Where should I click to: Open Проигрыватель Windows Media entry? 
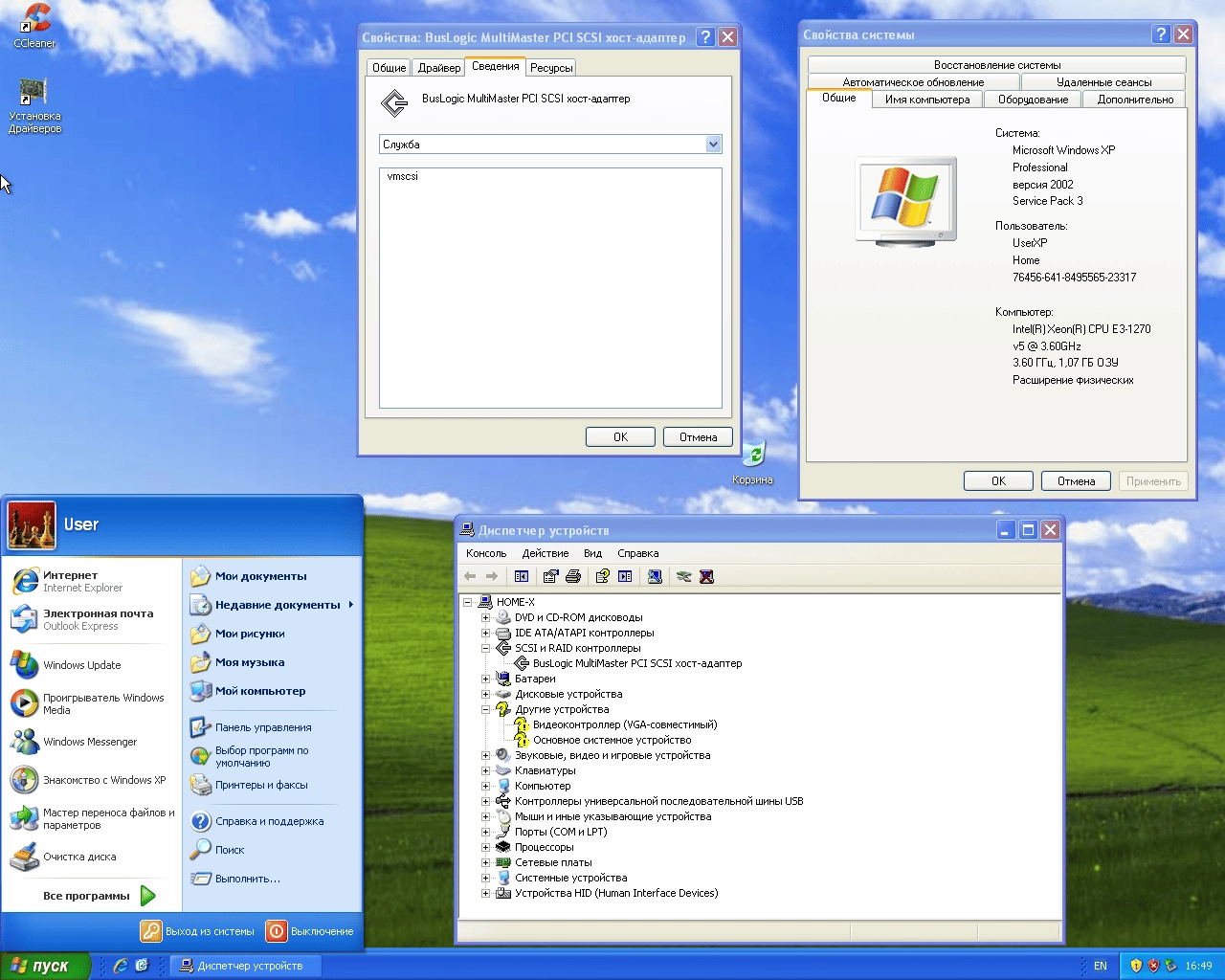[92, 703]
